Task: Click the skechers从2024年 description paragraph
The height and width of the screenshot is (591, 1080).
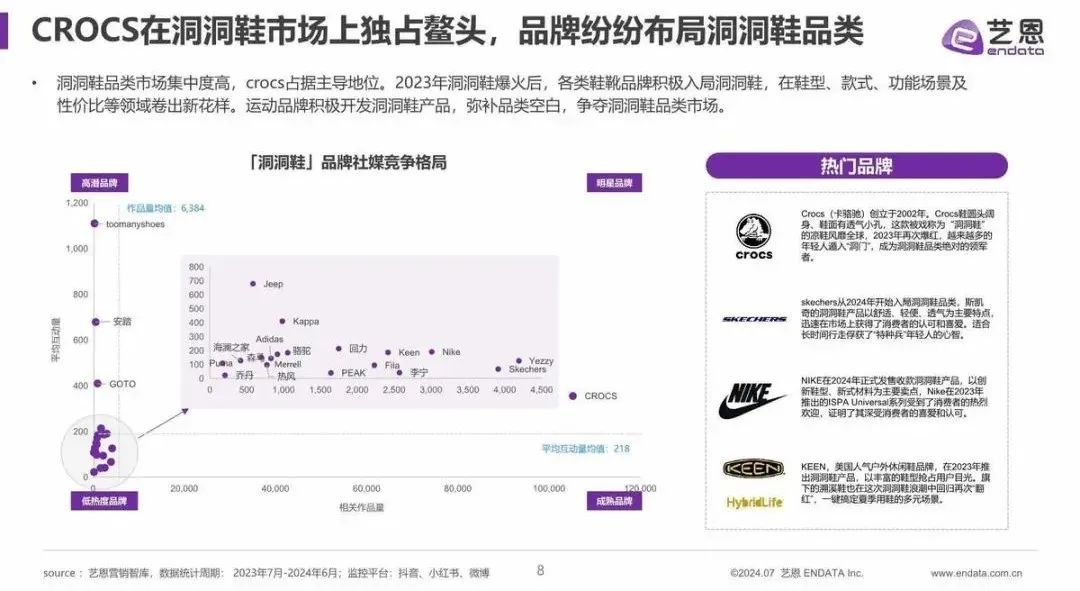Action: 896,318
